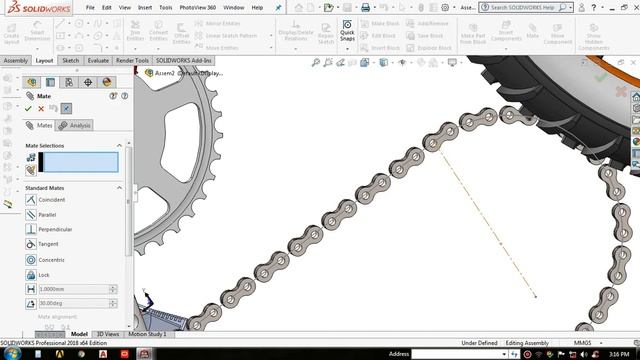Switch to the Assembly ribbon tab

click(16, 60)
